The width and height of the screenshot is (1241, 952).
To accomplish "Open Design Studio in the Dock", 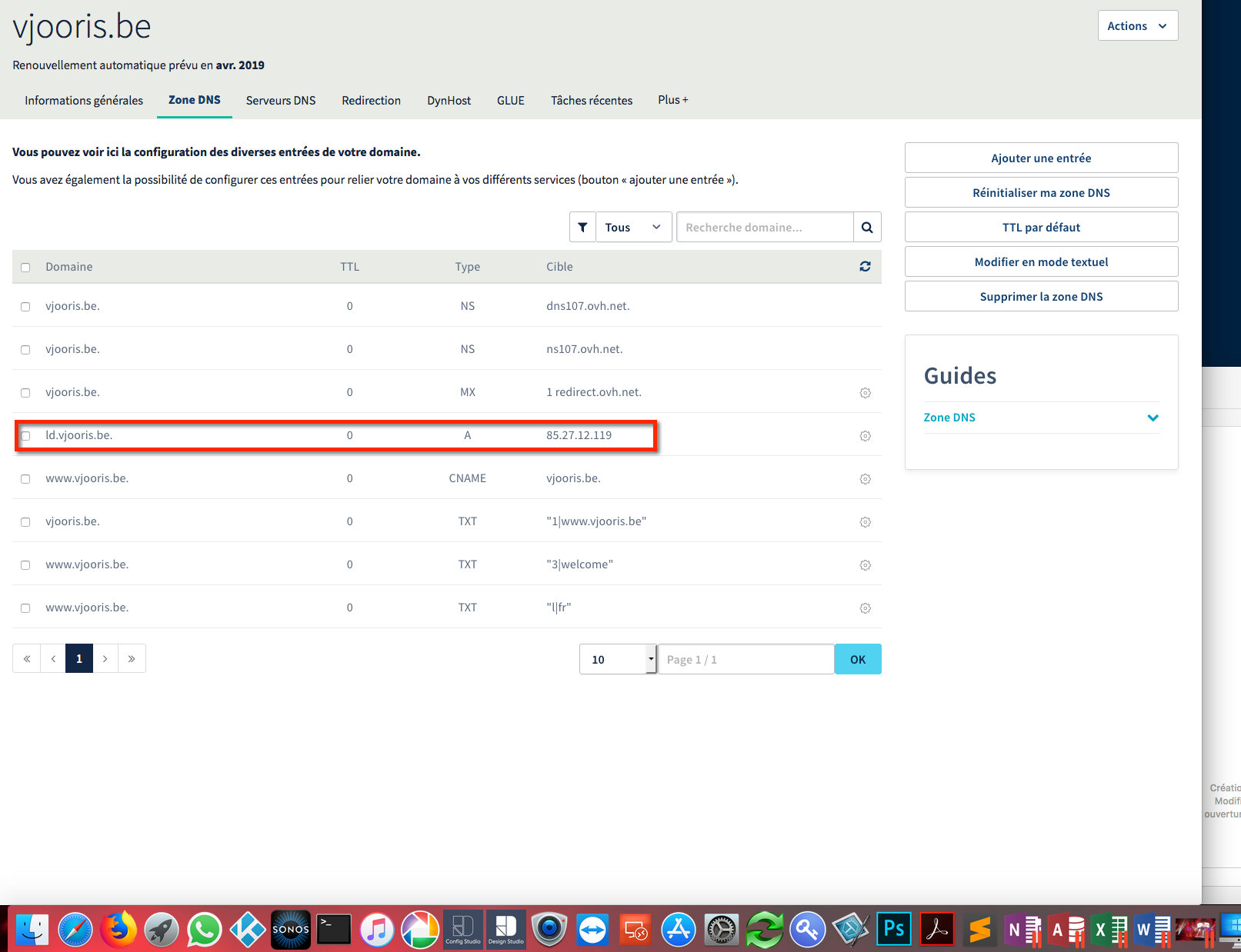I will (506, 930).
